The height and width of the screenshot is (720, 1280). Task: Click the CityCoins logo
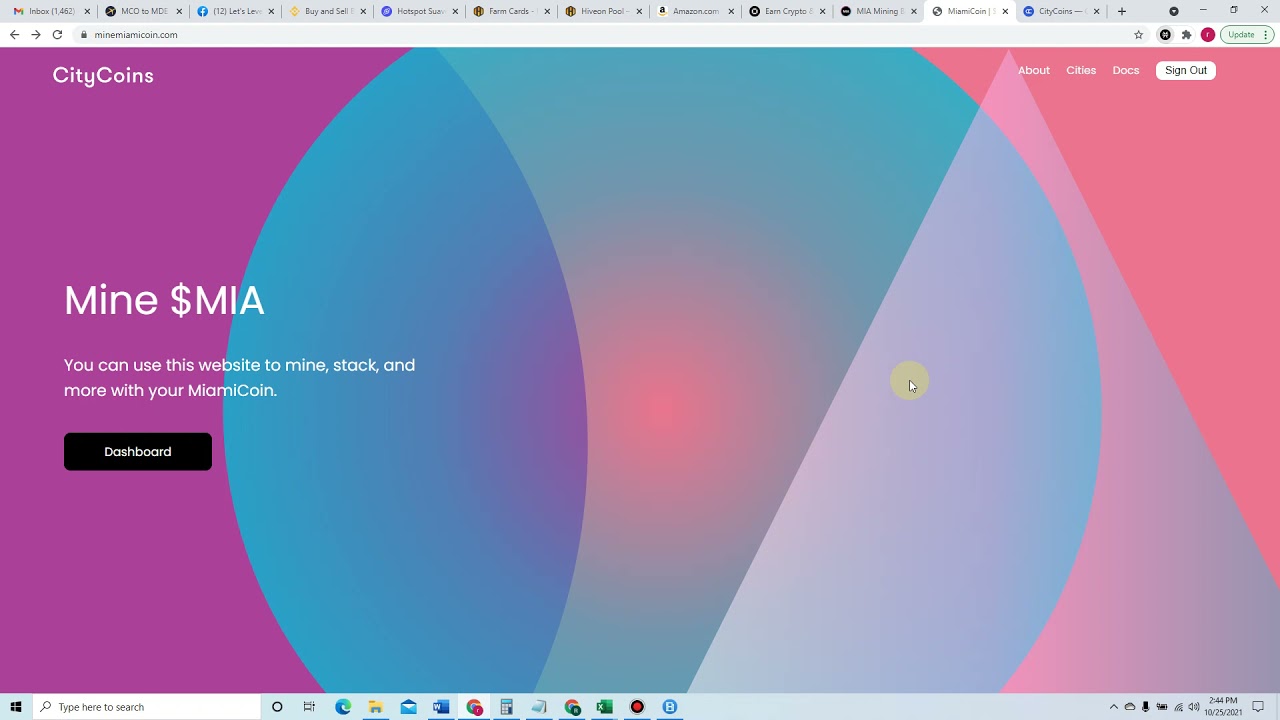[x=103, y=76]
